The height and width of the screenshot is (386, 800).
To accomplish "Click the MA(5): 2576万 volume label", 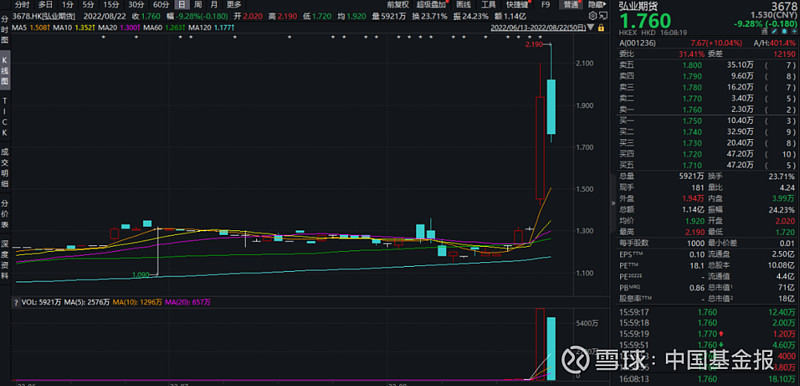I will point(88,302).
